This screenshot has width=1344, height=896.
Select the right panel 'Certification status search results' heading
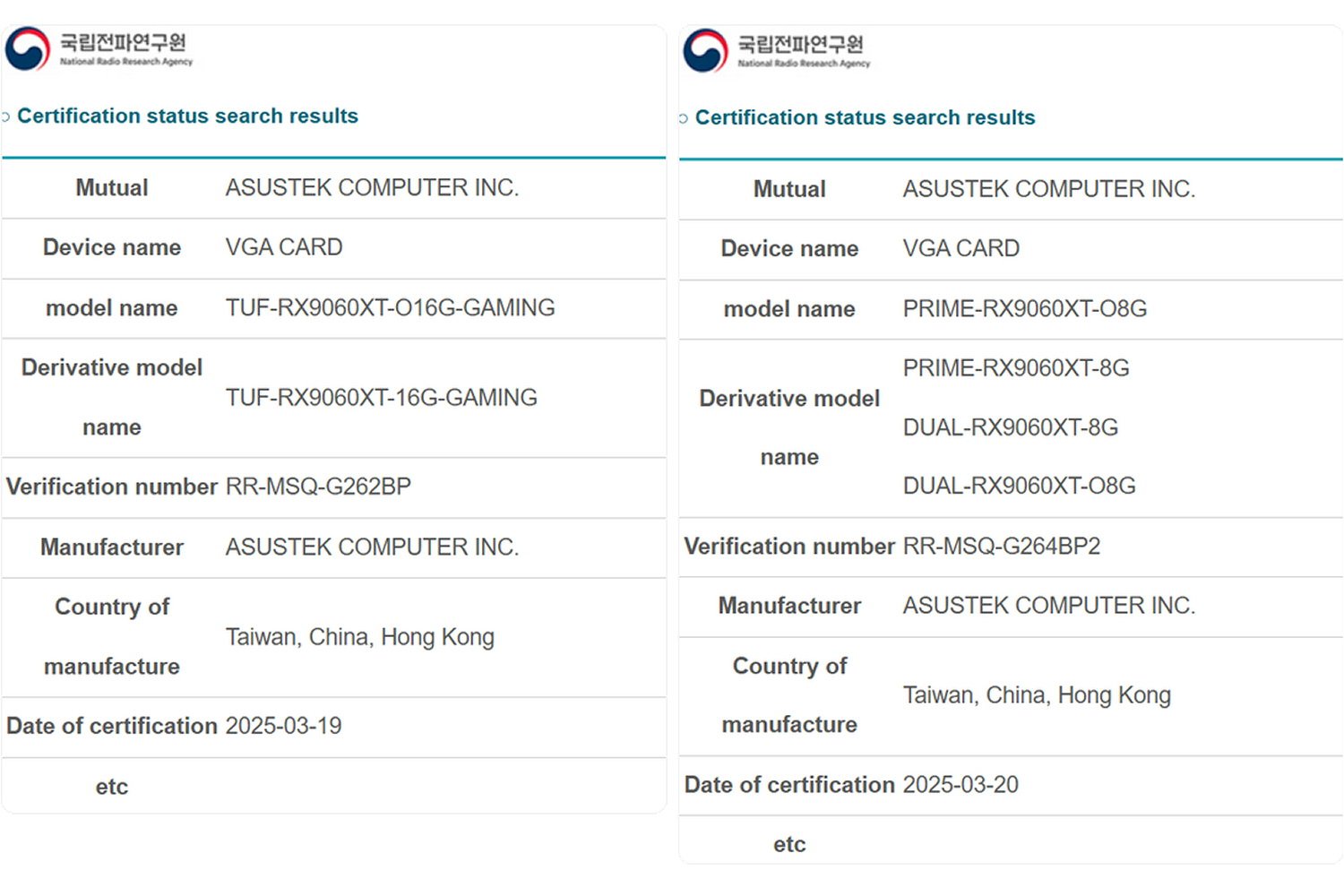pos(865,117)
